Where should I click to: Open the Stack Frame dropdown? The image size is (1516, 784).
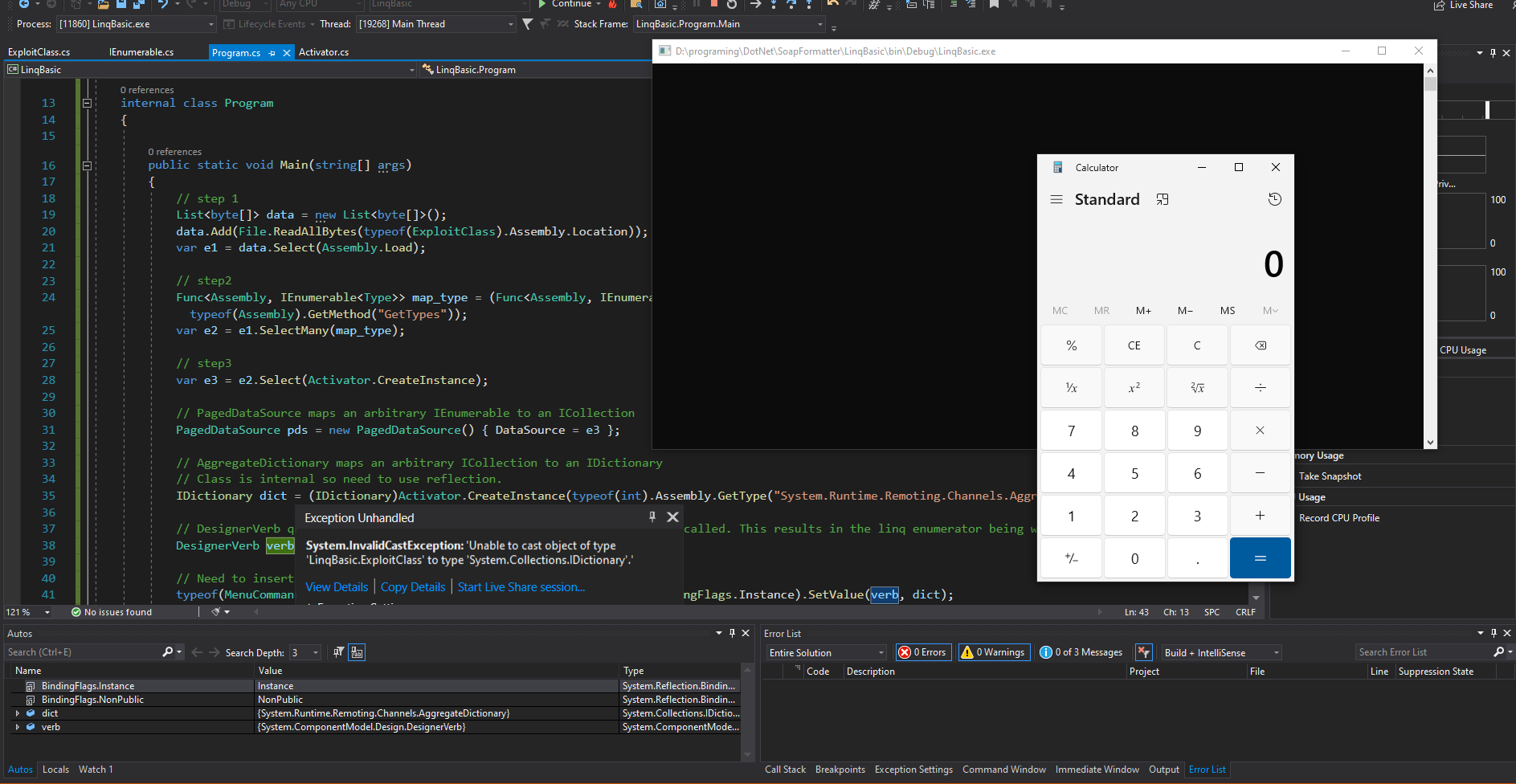(729, 24)
